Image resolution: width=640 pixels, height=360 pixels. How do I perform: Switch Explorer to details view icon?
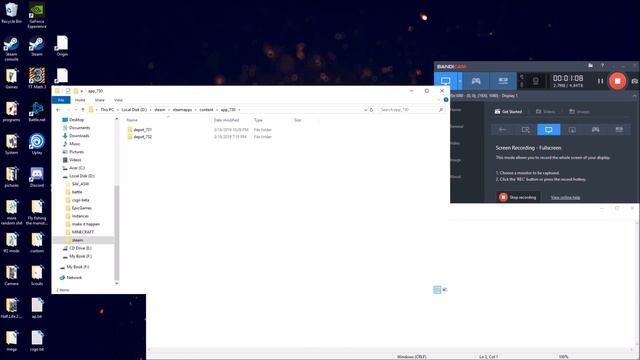[437, 290]
